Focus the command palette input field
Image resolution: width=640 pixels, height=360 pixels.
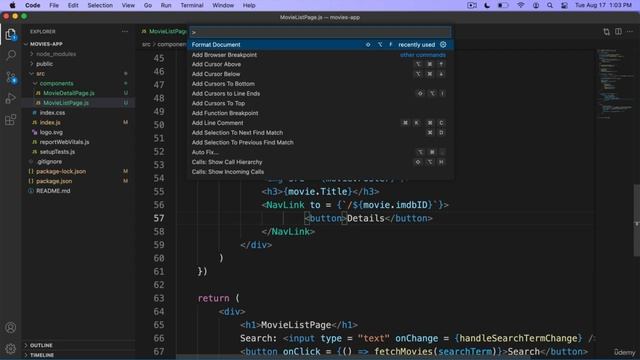click(320, 32)
